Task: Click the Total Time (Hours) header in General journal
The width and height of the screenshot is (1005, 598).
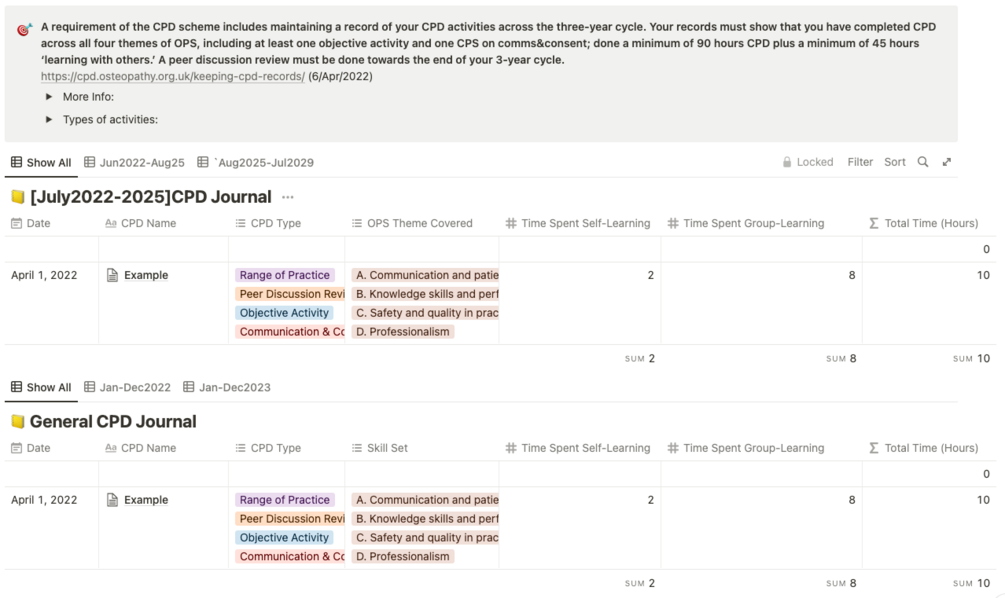Action: (x=930, y=448)
